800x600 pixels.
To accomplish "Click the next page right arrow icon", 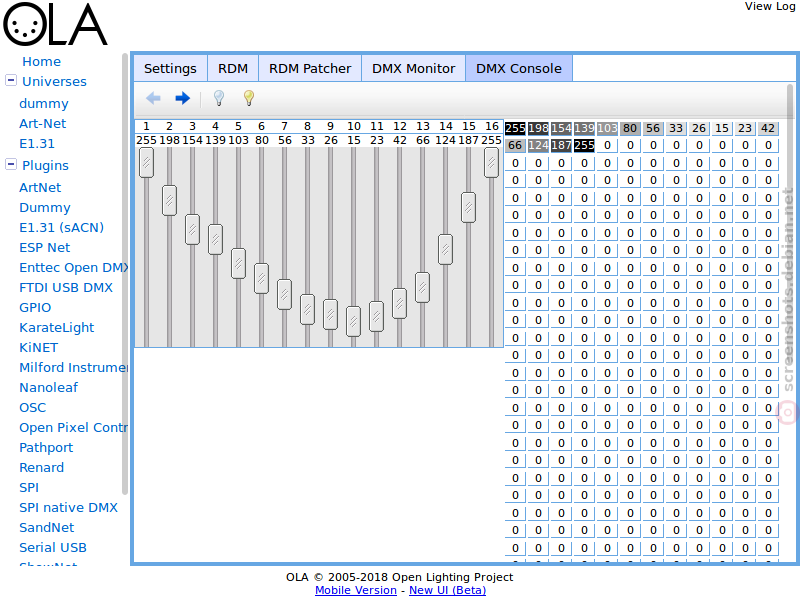I will [x=182, y=98].
